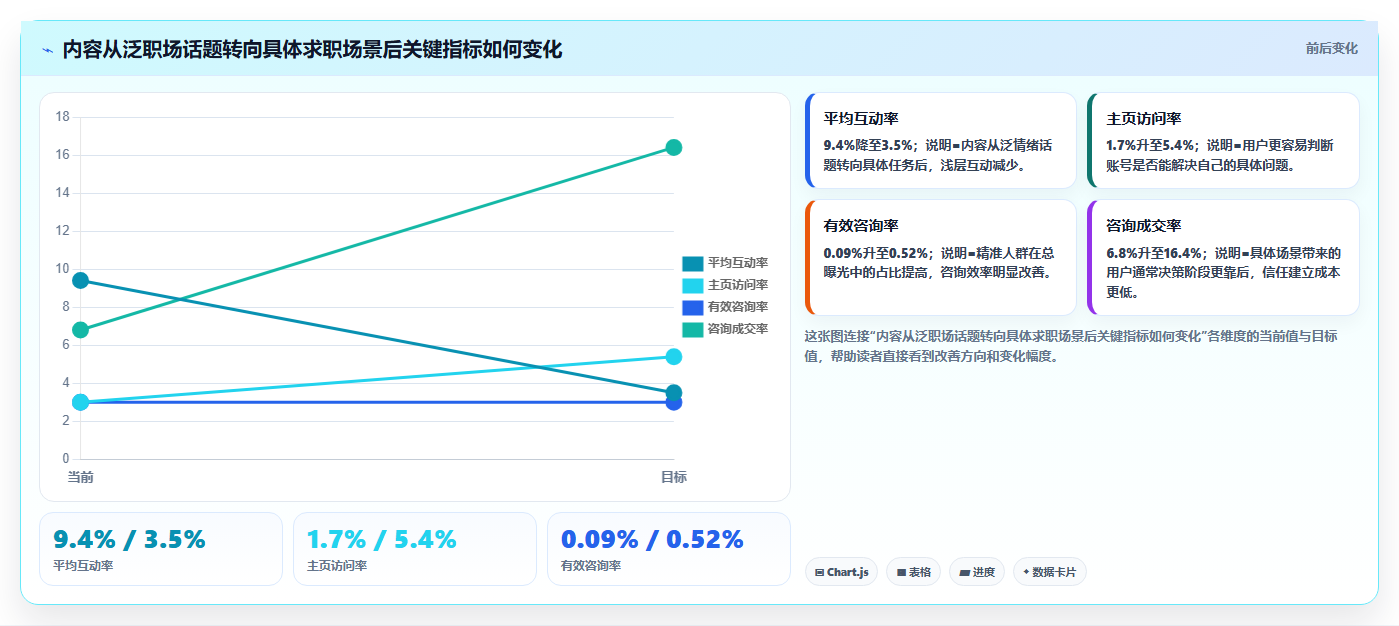Viewport: 1399px width, 626px height.
Task: Click the lightning icon beside the header title
Action: coord(47,50)
